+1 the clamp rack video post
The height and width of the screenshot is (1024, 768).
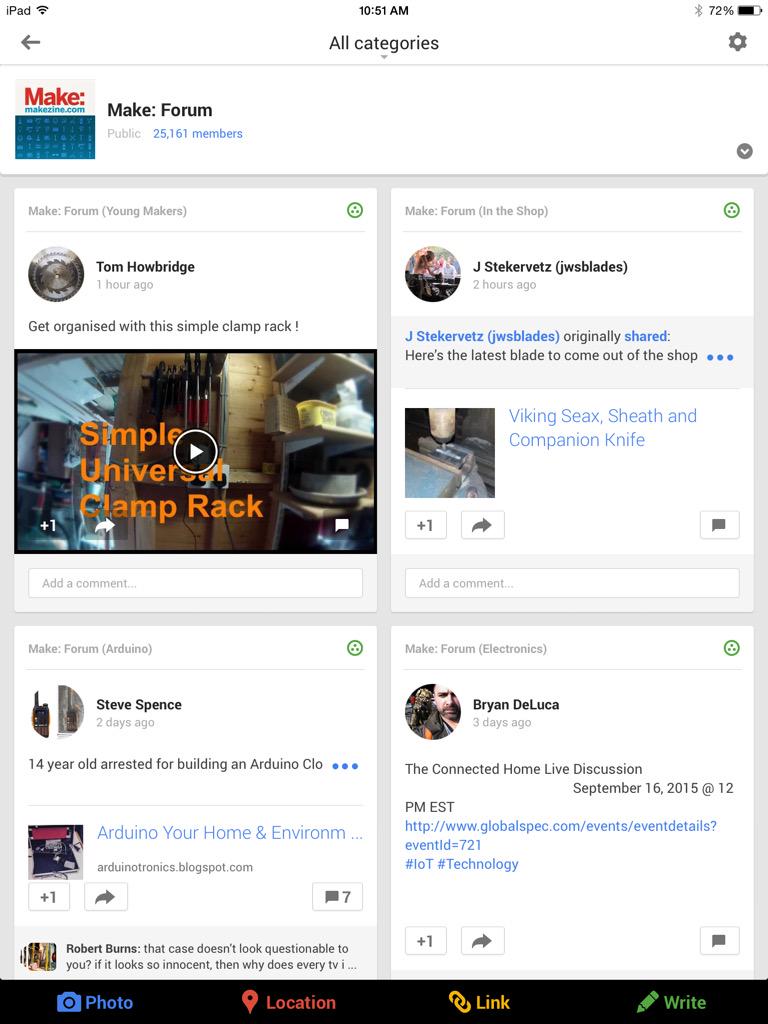[48, 526]
